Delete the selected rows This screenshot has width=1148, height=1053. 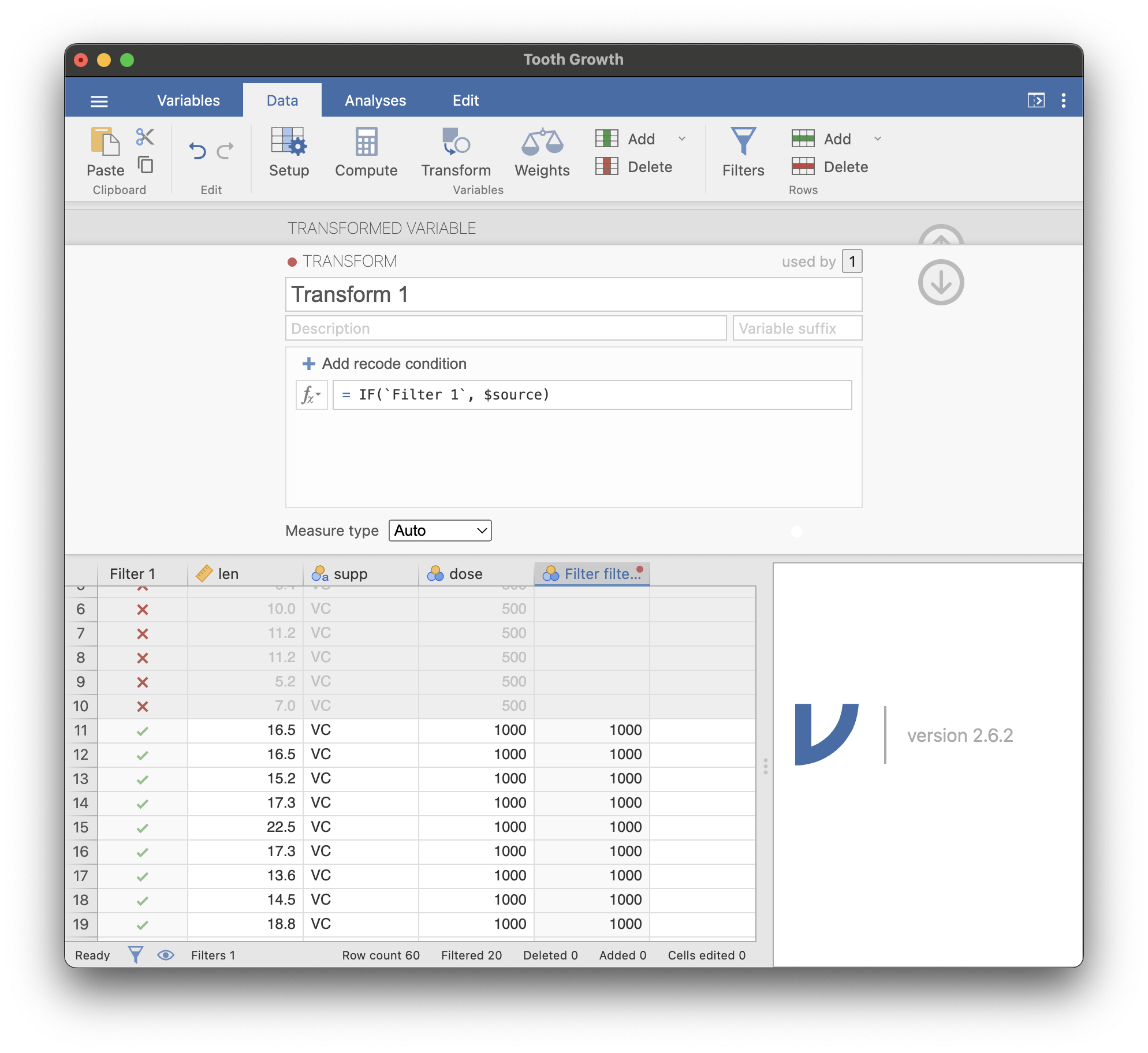point(830,167)
